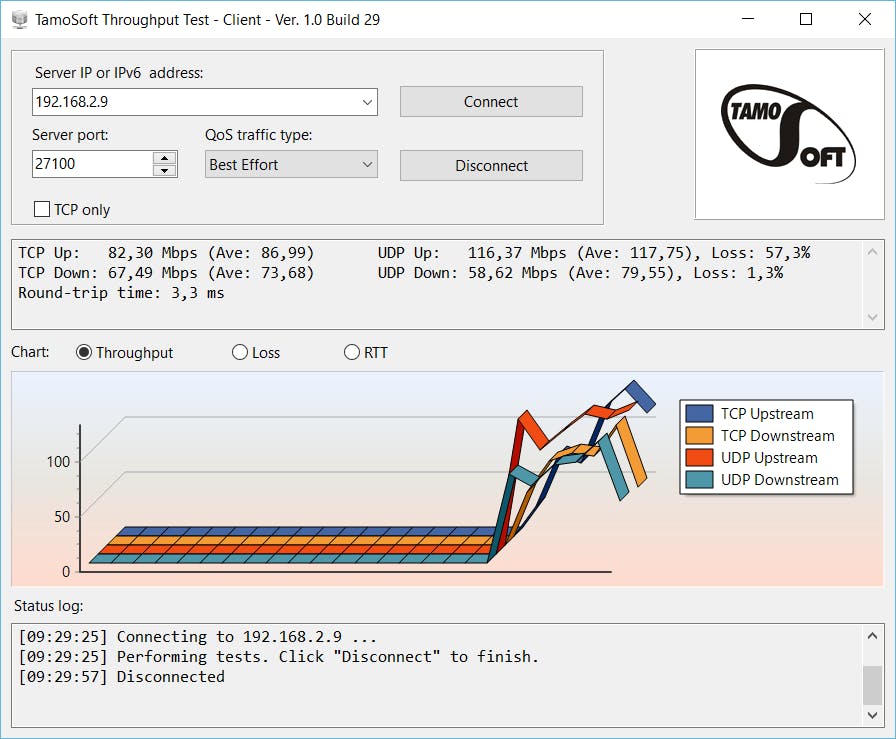
Task: Decrease server port with down arrow
Action: pyautogui.click(x=165, y=170)
